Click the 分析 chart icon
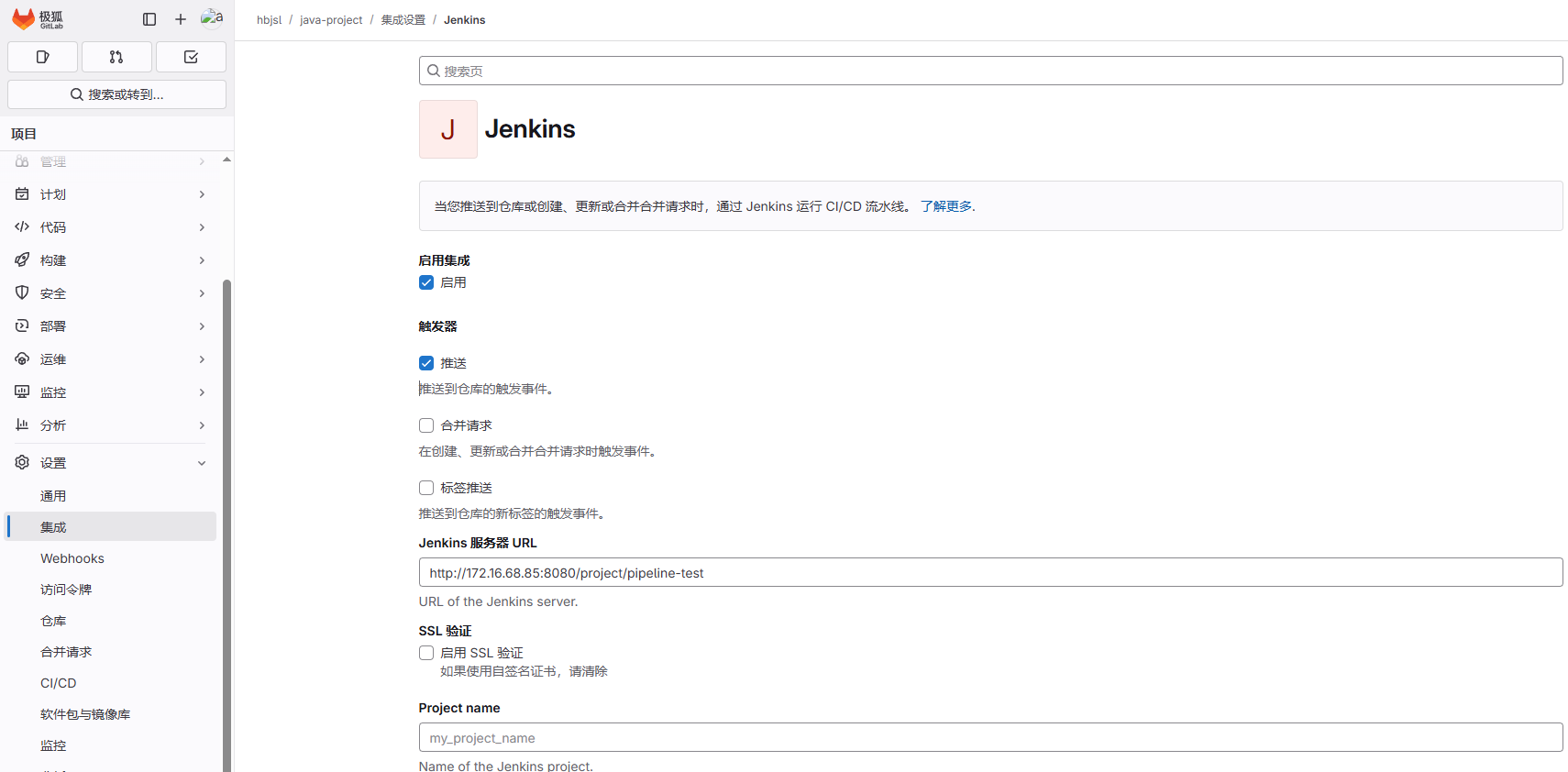1568x772 pixels. 22,425
